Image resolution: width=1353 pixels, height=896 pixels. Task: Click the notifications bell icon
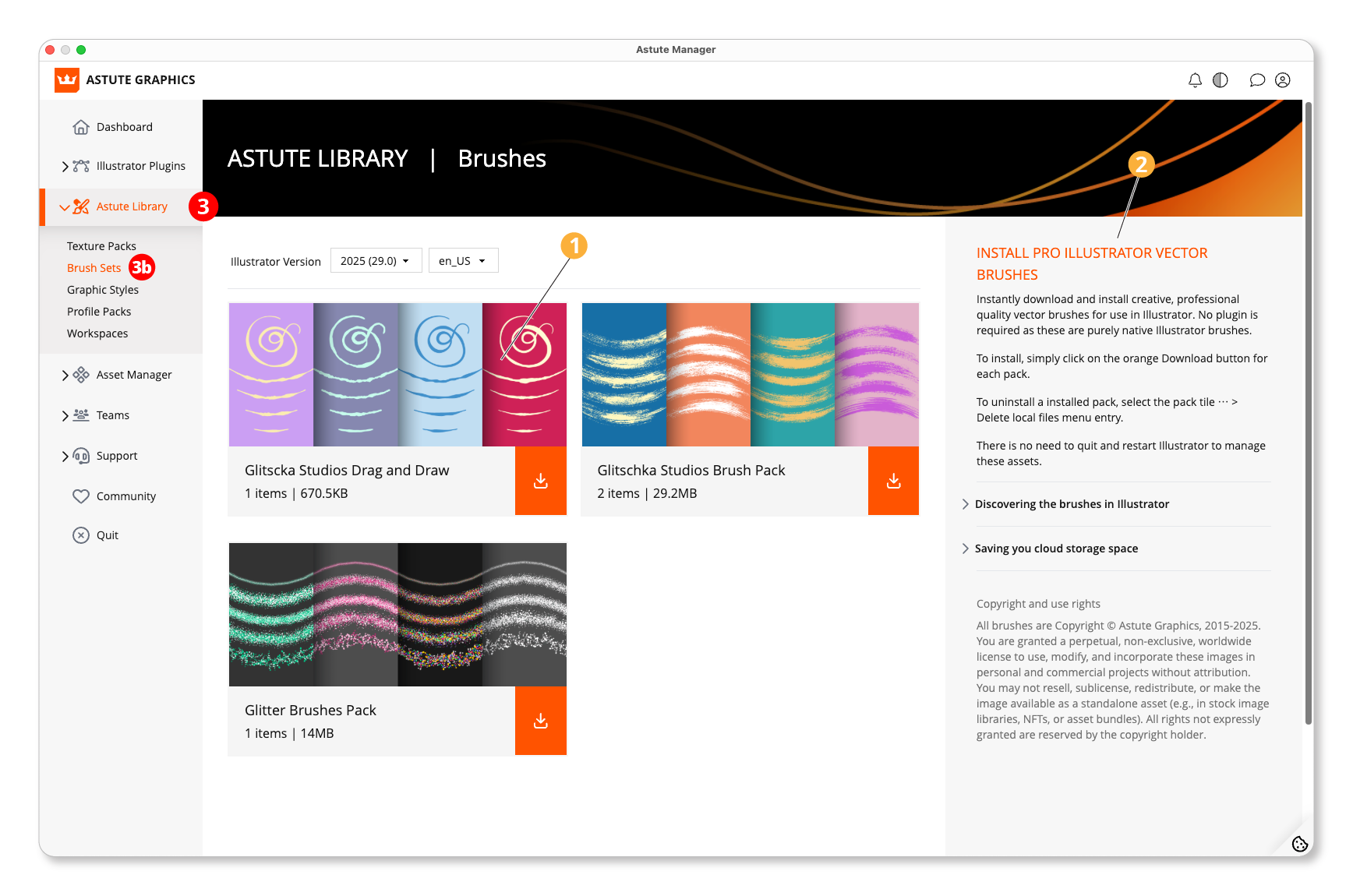(x=1195, y=80)
